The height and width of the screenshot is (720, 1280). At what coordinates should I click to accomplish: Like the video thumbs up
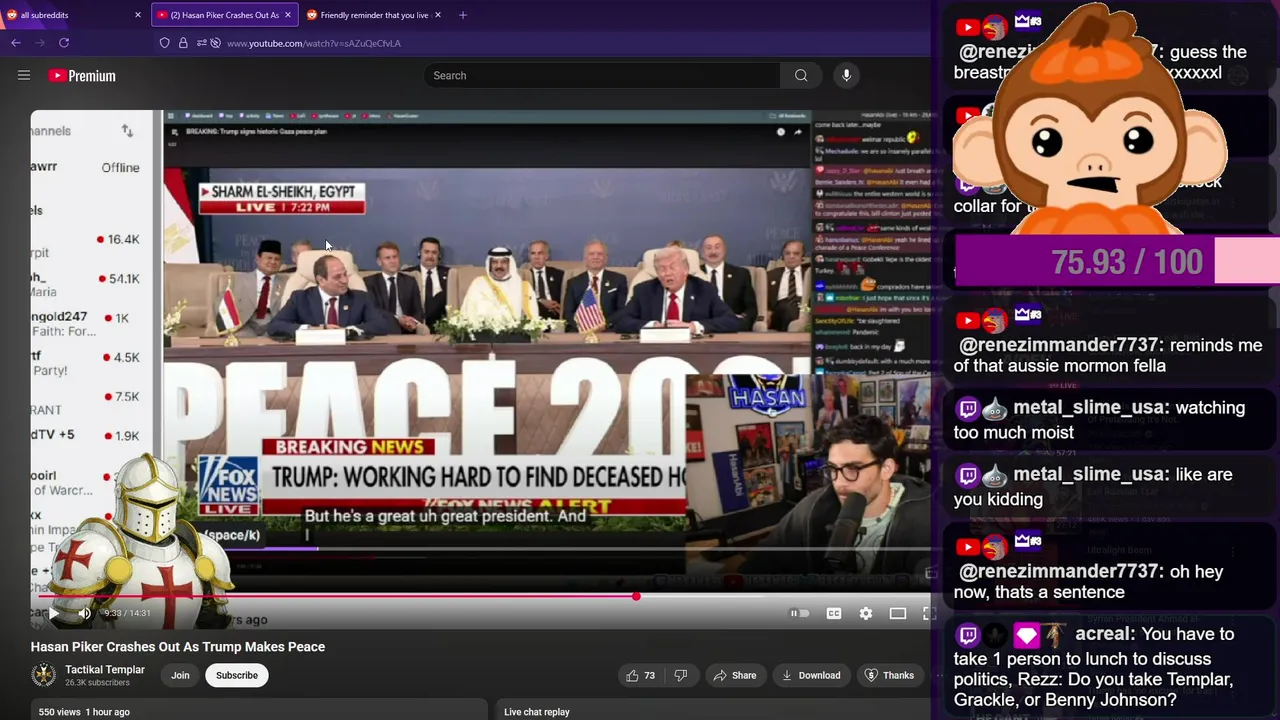(640, 675)
